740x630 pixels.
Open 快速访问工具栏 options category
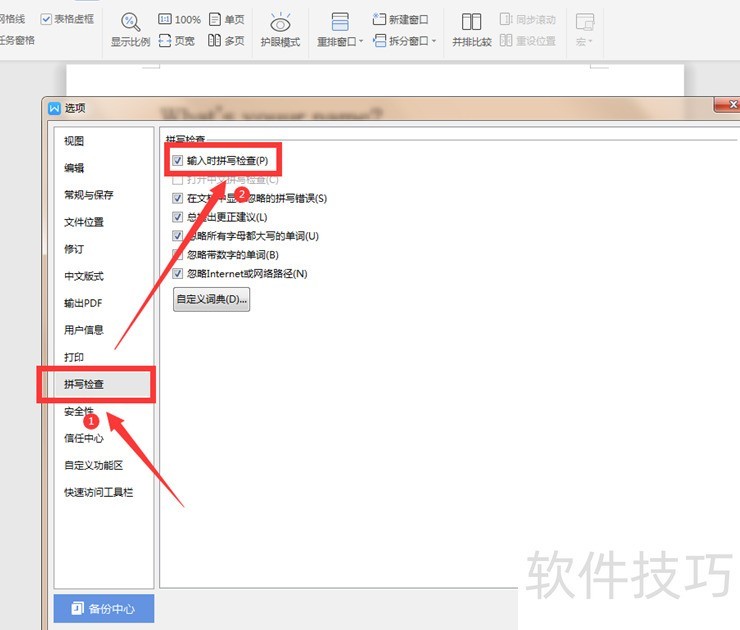point(99,493)
